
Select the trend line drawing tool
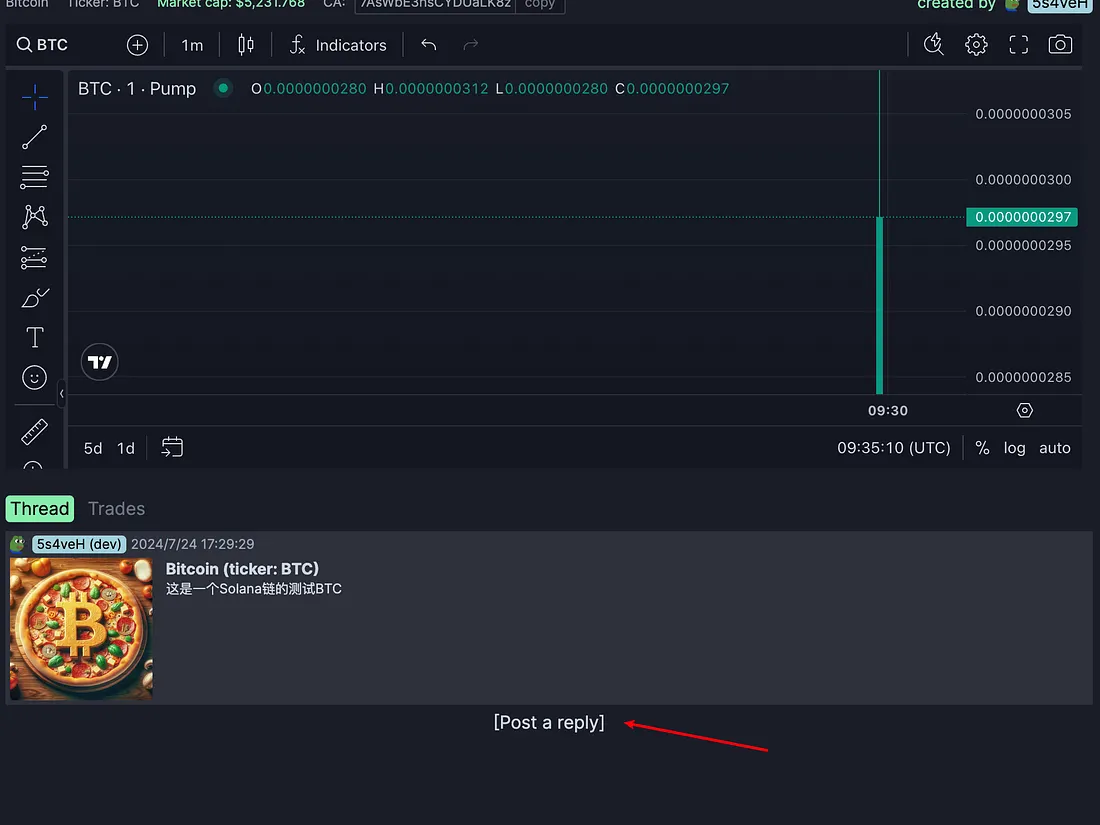point(34,137)
